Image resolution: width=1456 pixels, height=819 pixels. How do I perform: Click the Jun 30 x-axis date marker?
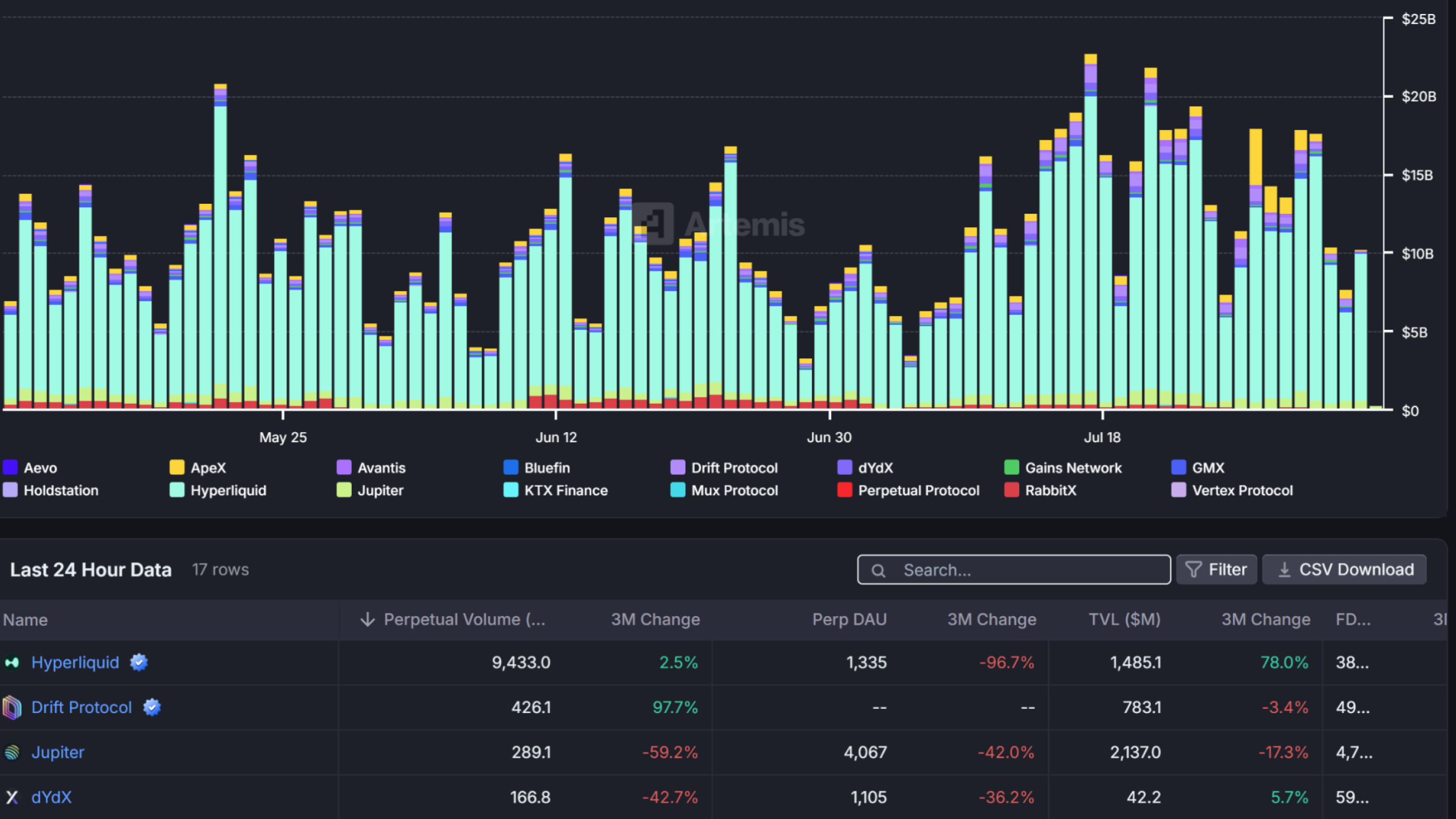point(829,437)
